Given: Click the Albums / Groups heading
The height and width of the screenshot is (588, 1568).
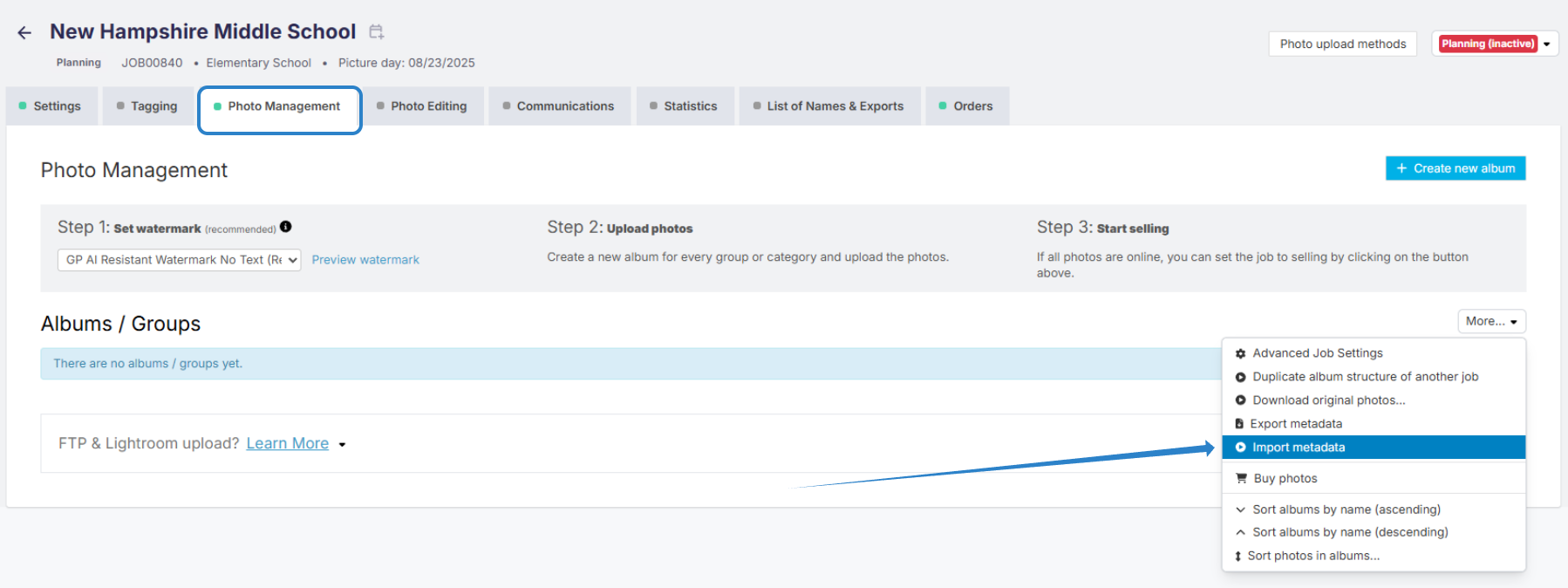Looking at the screenshot, I should coord(120,324).
